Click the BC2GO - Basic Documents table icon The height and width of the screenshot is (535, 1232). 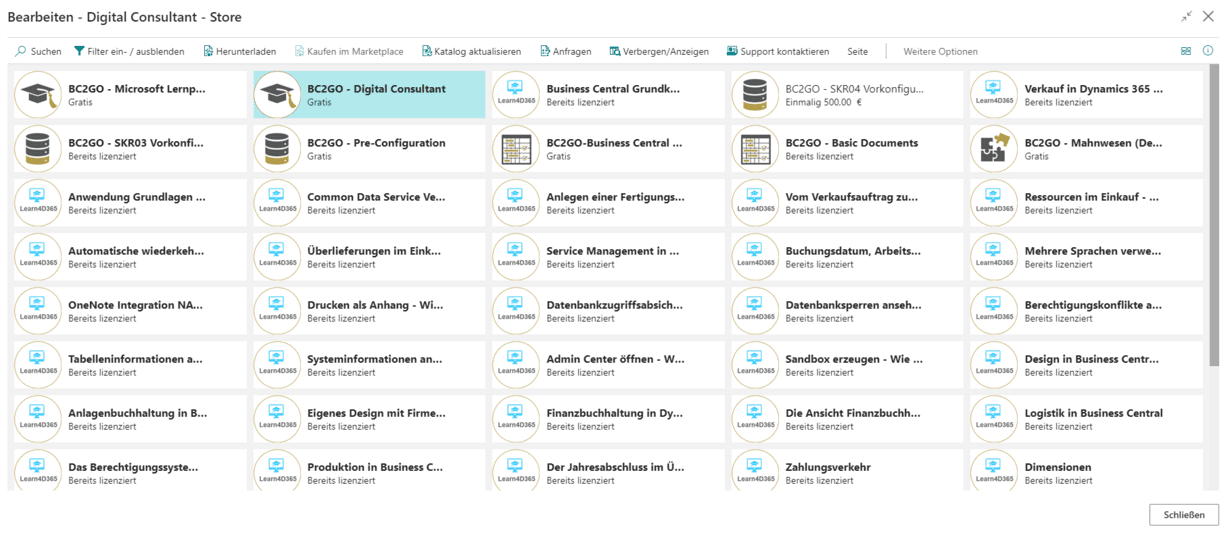point(754,149)
